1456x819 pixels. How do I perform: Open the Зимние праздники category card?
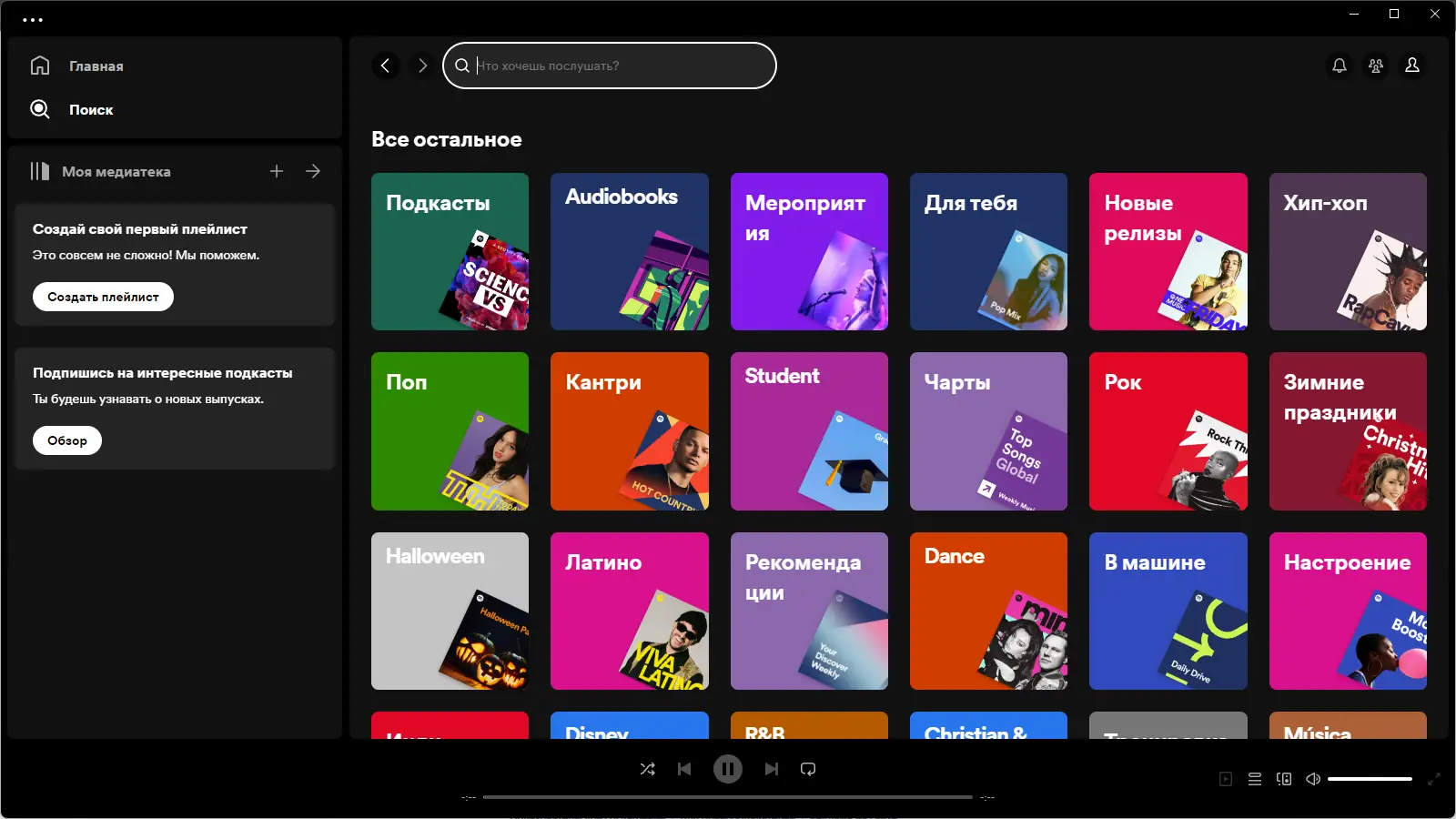(1348, 431)
